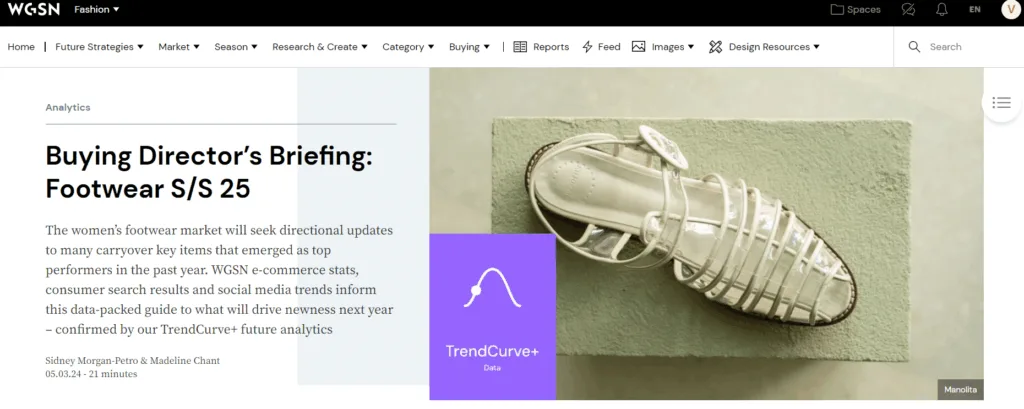Click the crossed-out chat bubble icon
Viewport: 1024px width, 409px height.
[x=908, y=10]
